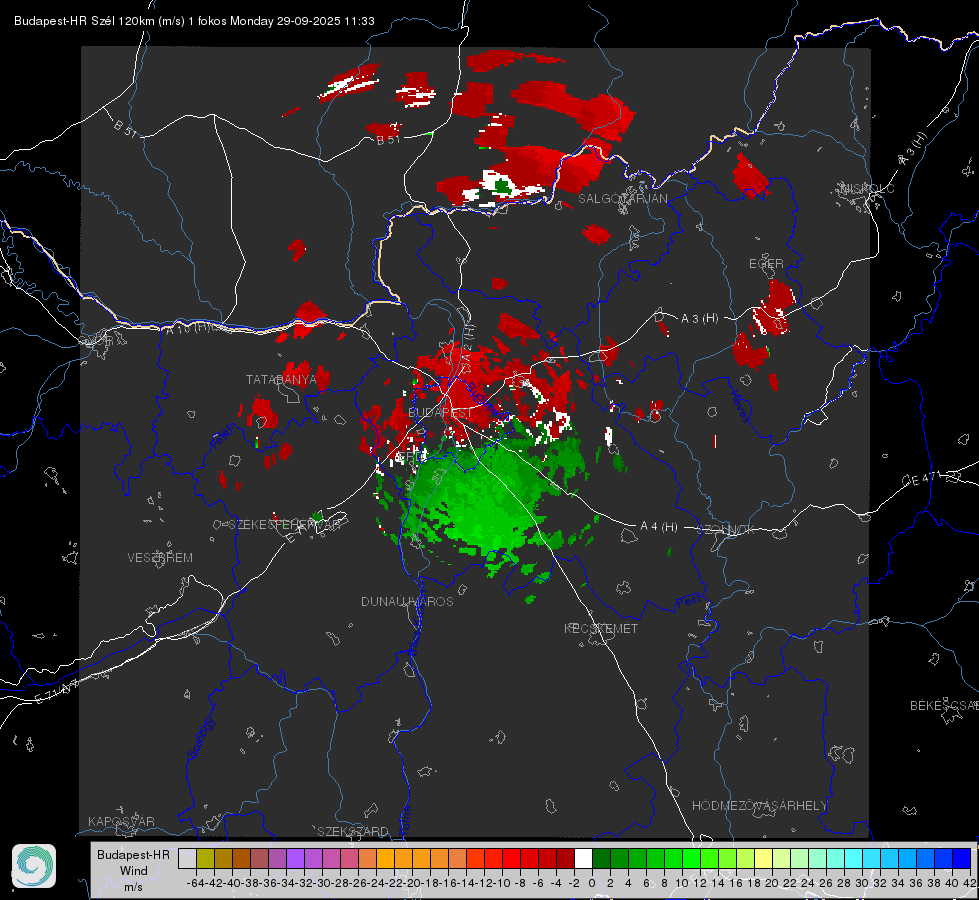Click the KAPOSVAR city label
979x900 pixels.
(x=121, y=821)
